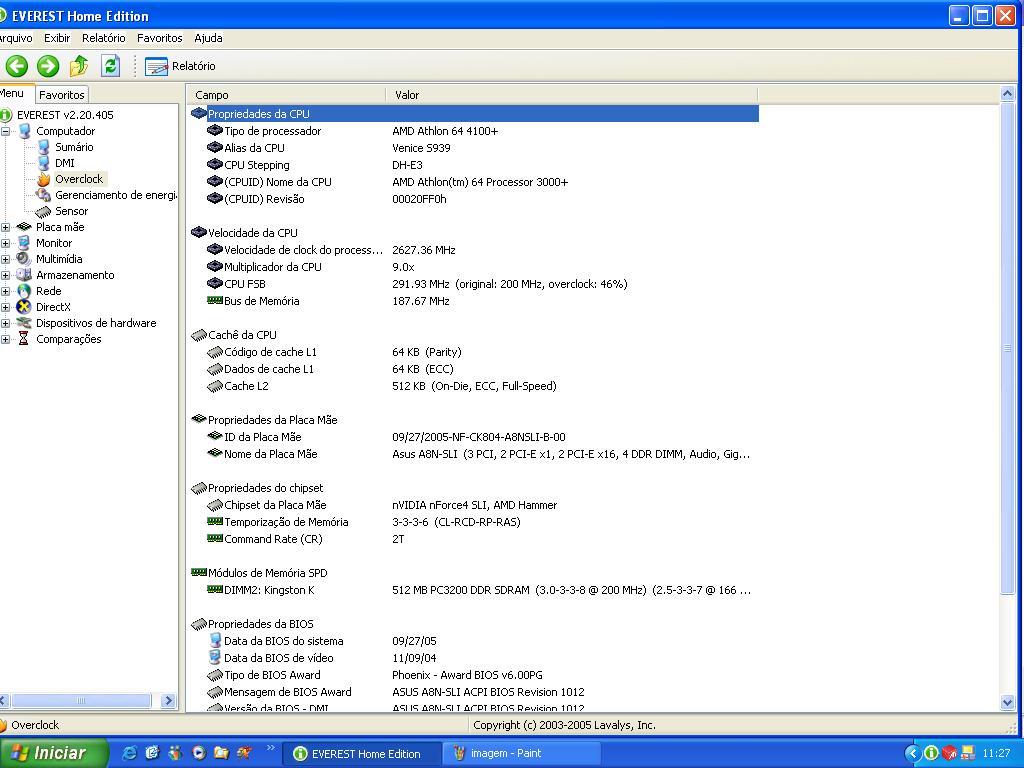This screenshot has width=1024, height=768.
Task: Click the Propriedades do chipset icon
Action: coord(199,488)
